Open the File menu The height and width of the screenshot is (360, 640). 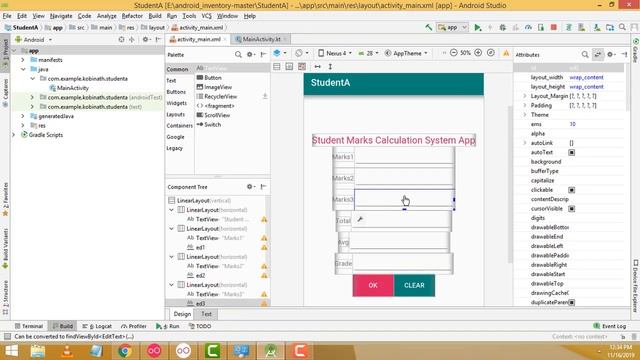pyautogui.click(x=7, y=16)
